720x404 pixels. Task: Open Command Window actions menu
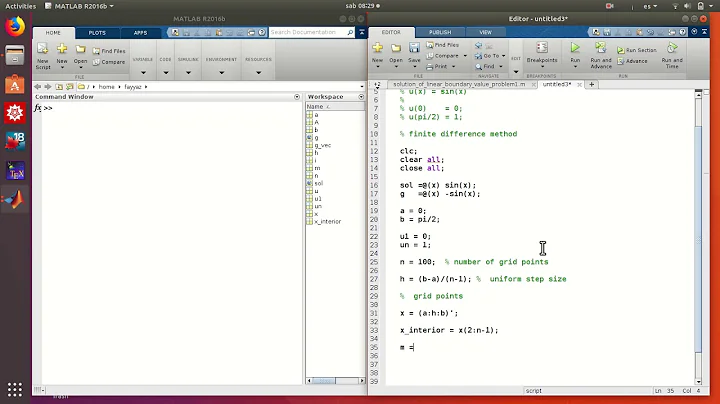pos(297,97)
